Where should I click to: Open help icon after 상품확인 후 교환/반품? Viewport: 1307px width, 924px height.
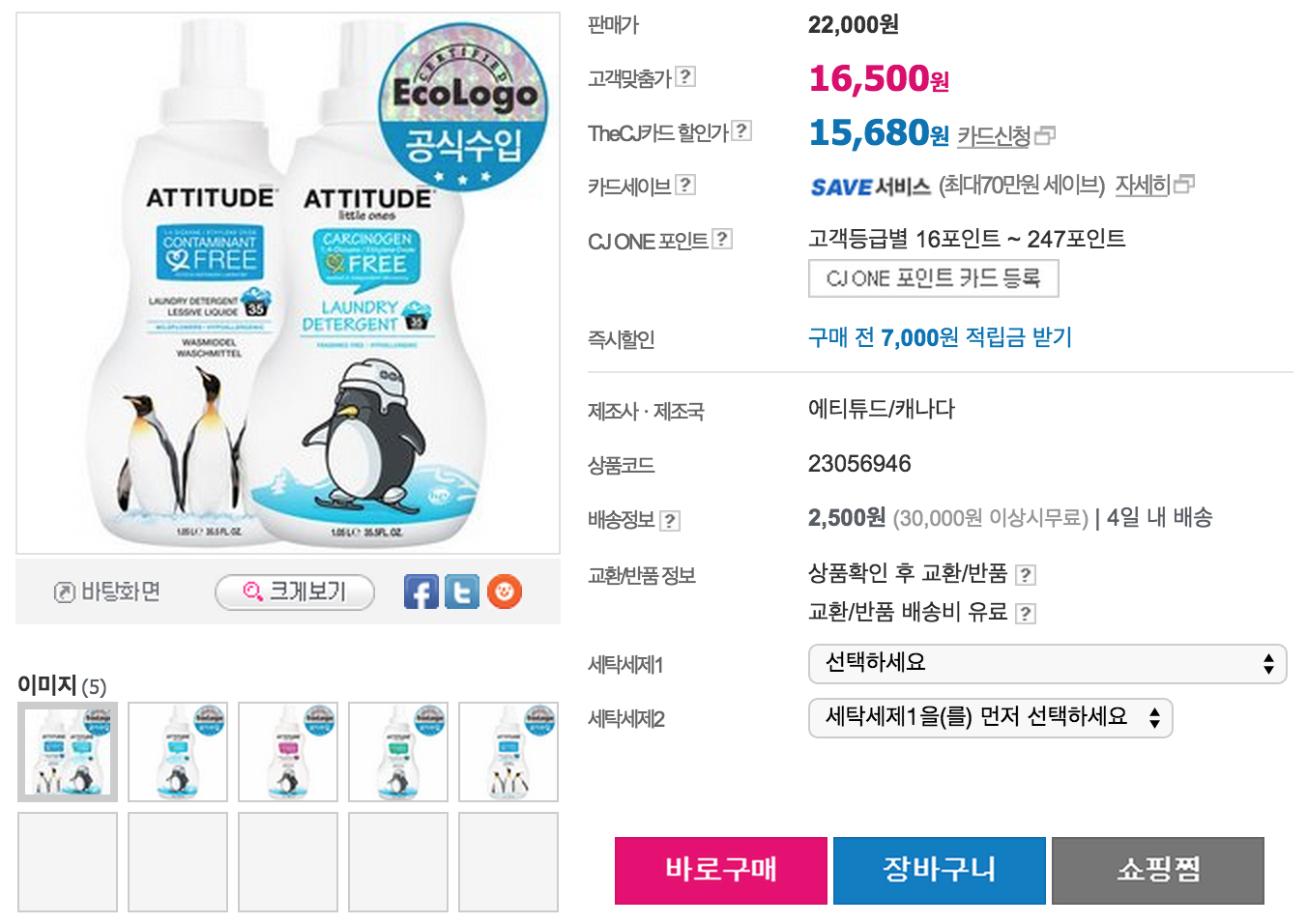tap(1026, 575)
